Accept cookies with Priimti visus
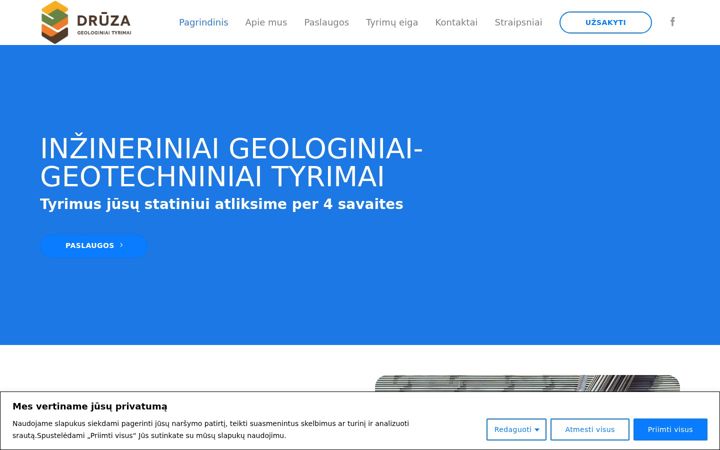Screen dimensions: 720x450 click(x=670, y=429)
